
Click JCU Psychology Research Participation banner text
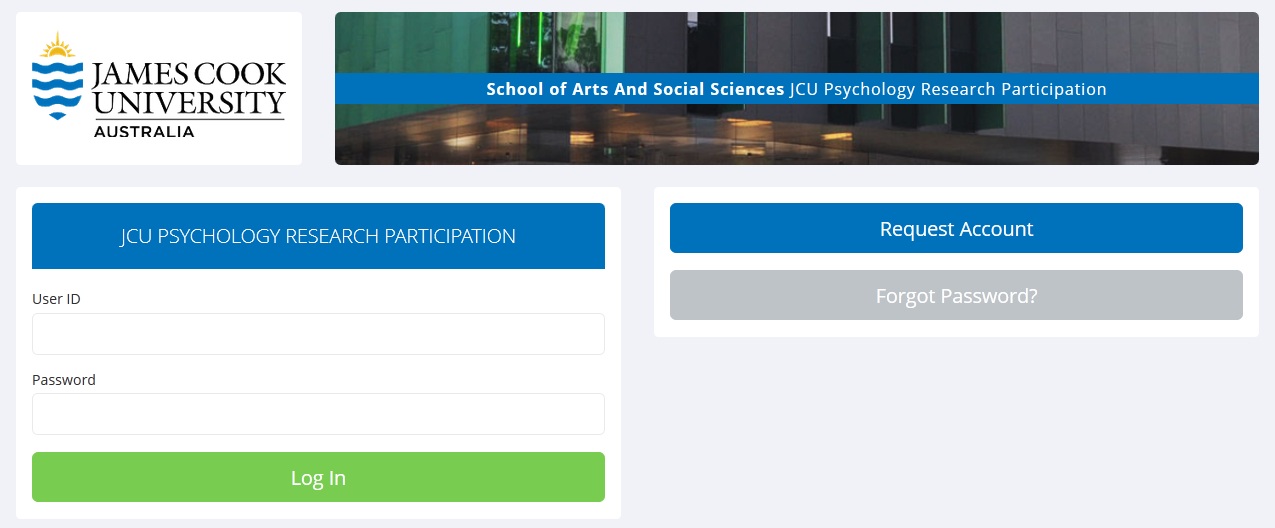948,89
